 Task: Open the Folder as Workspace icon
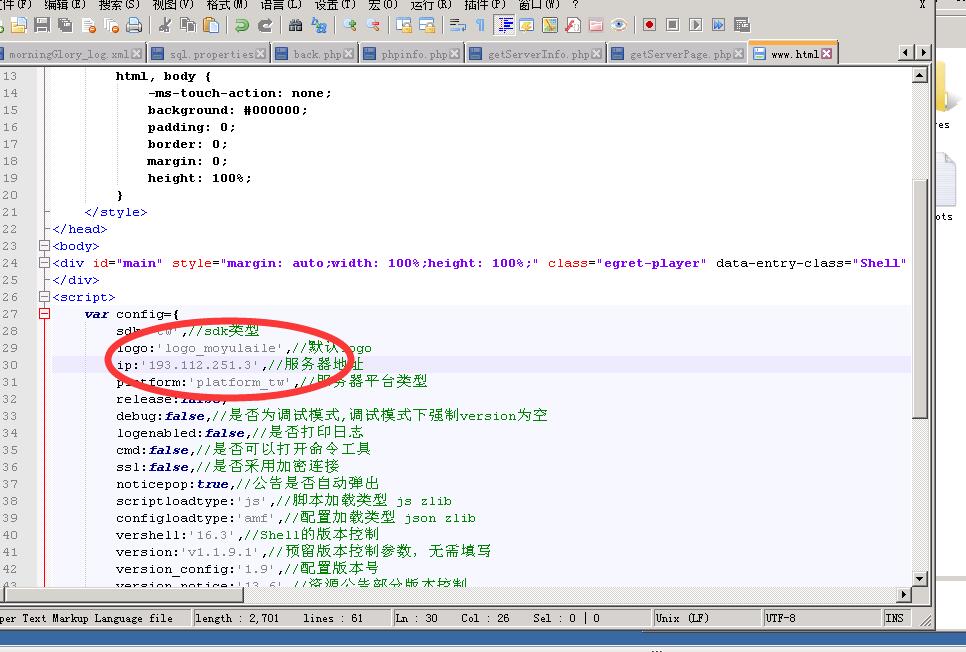pos(596,25)
